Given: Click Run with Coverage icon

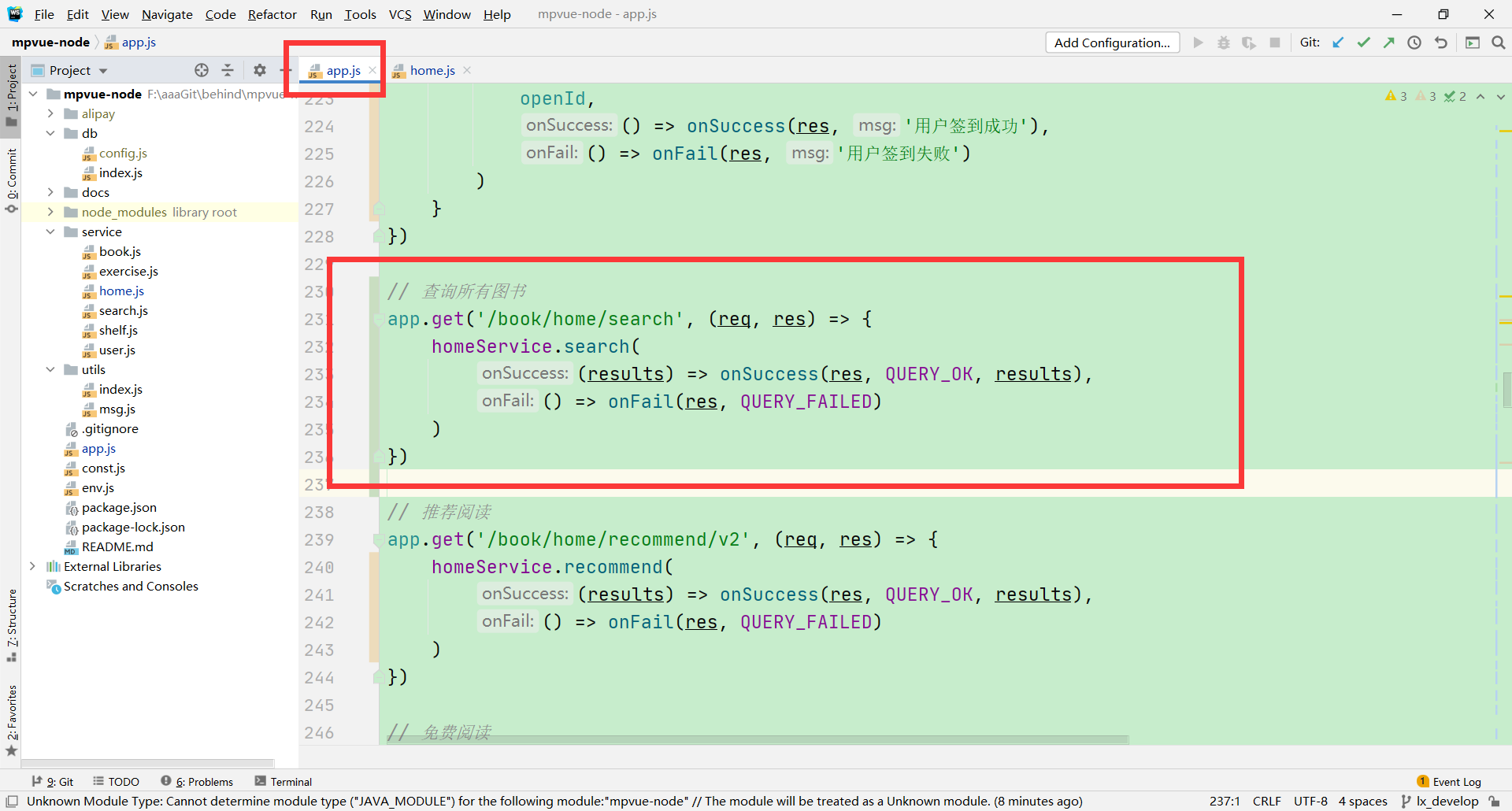Looking at the screenshot, I should coord(1249,43).
